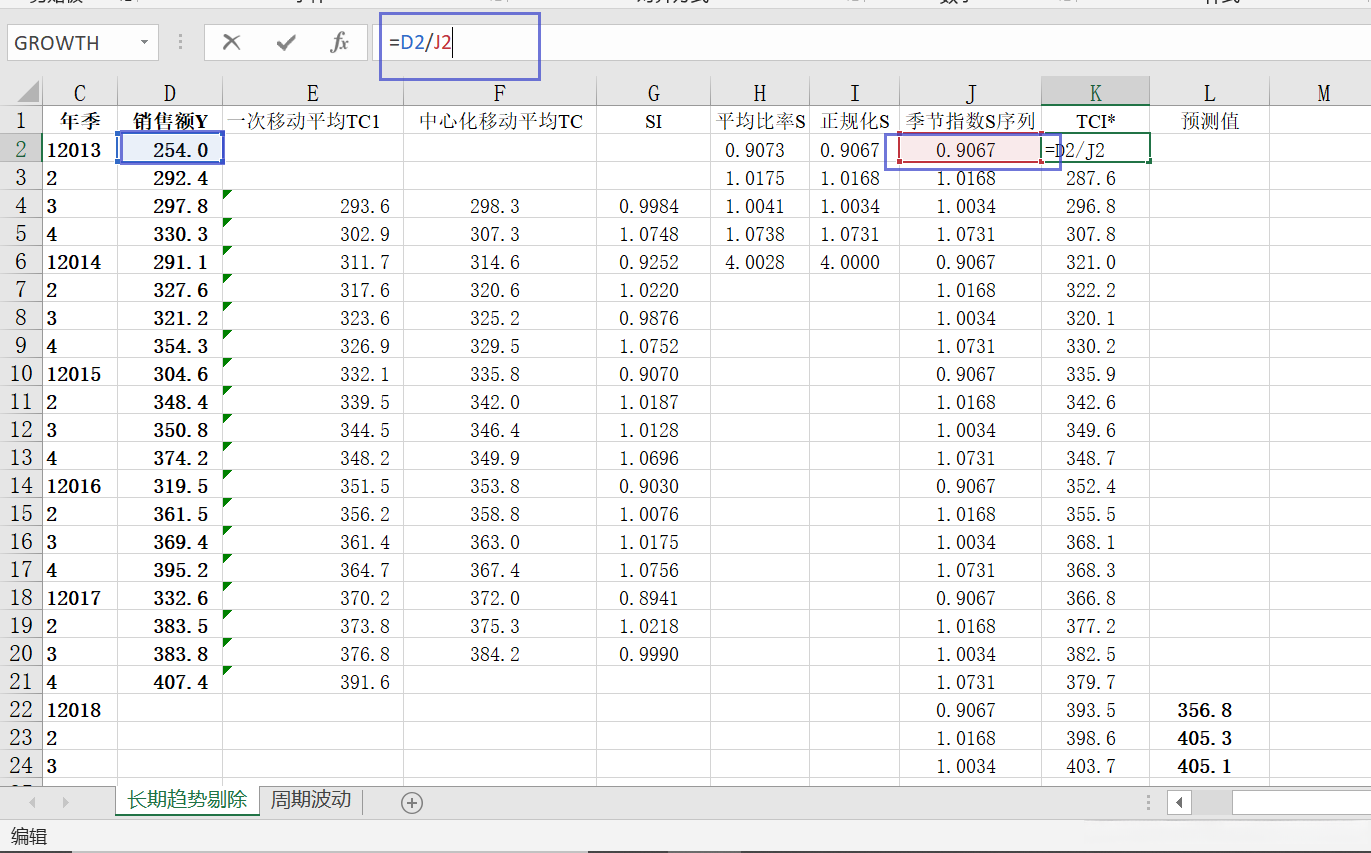Click the SI cell with value 0.9984
Viewport: 1371px width, 853px height.
click(x=654, y=206)
